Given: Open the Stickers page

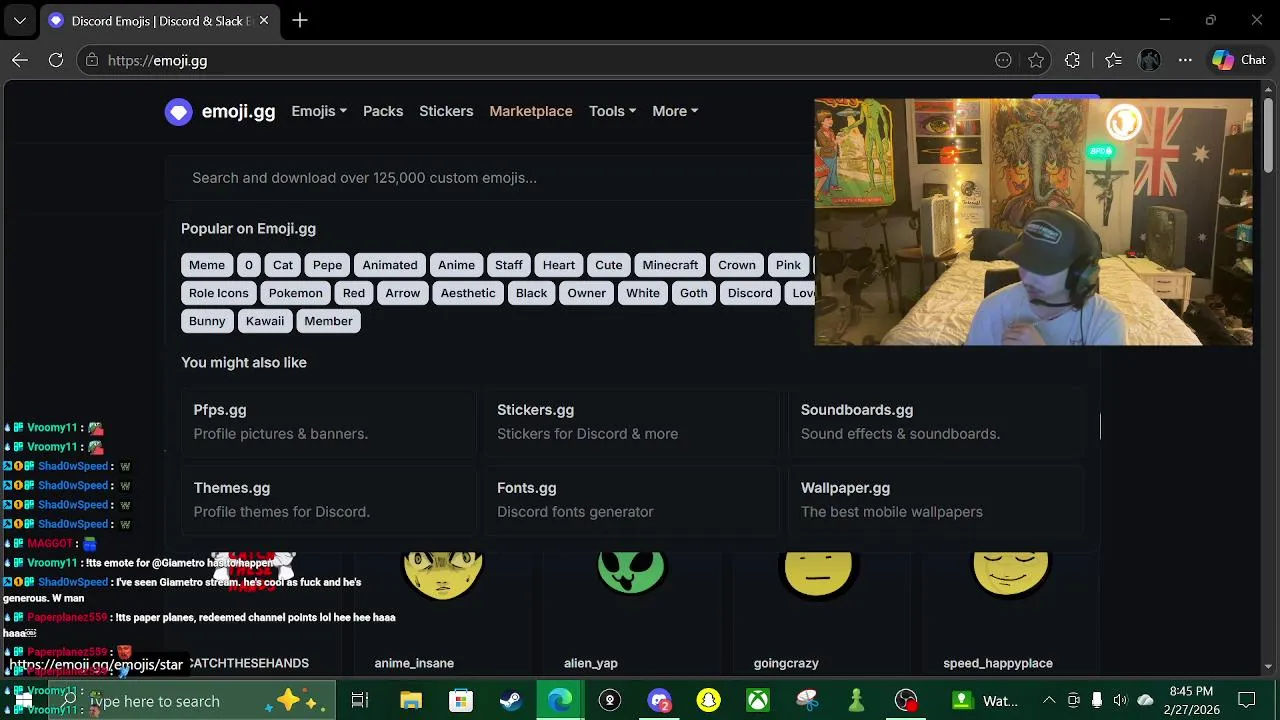Looking at the screenshot, I should (446, 111).
